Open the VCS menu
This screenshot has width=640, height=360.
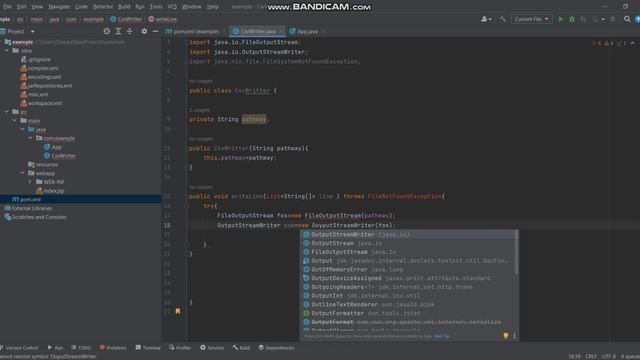point(172,7)
